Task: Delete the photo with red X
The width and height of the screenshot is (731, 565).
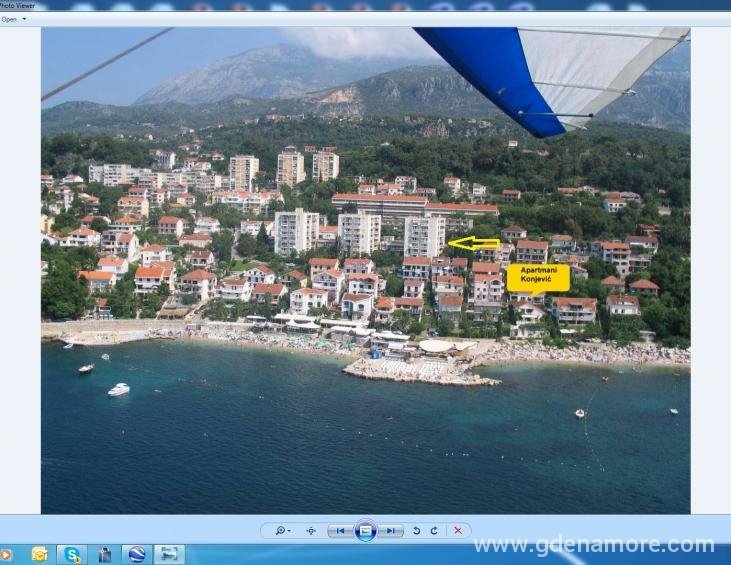Action: point(458,531)
